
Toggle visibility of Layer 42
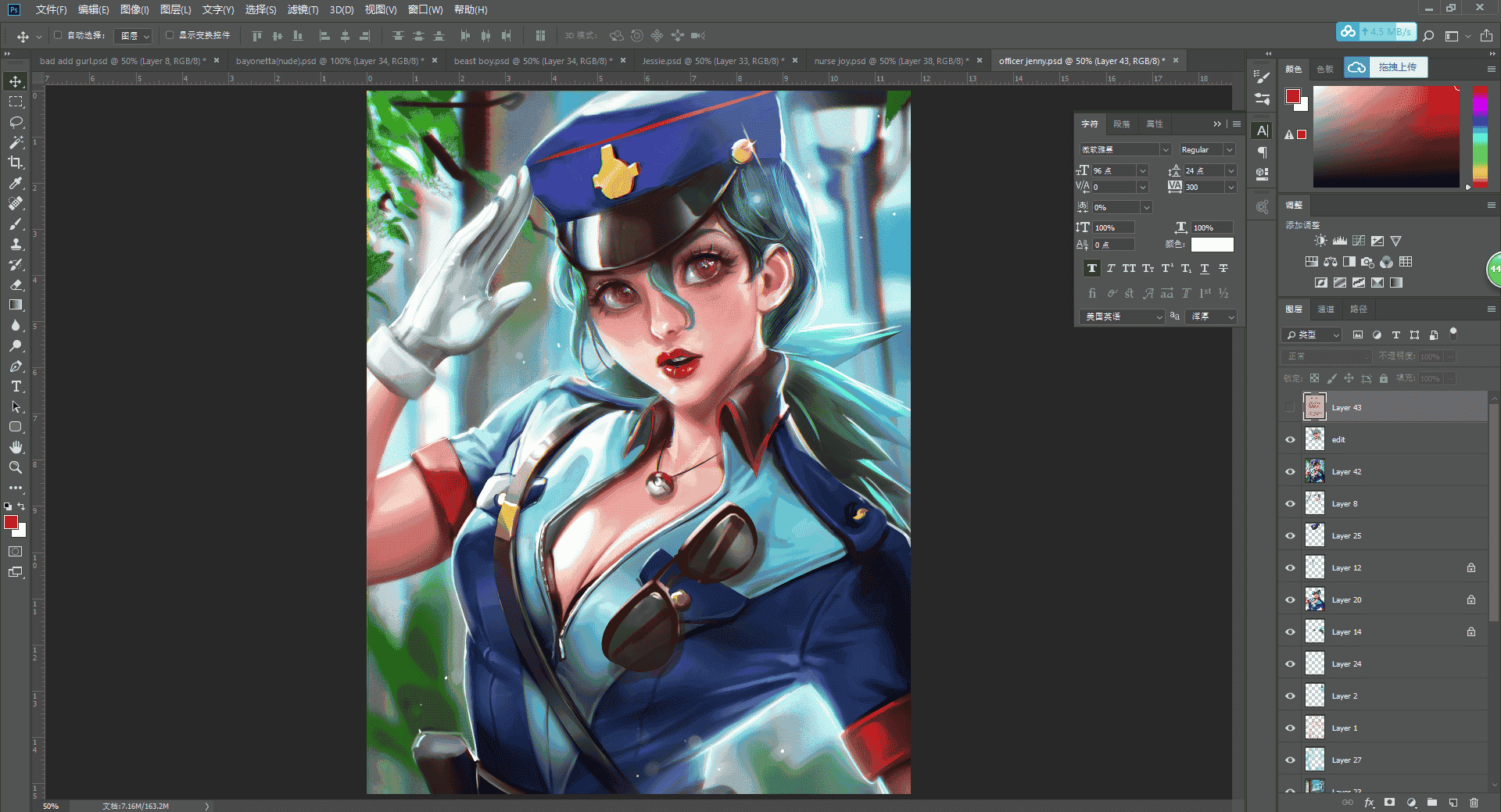(x=1290, y=471)
